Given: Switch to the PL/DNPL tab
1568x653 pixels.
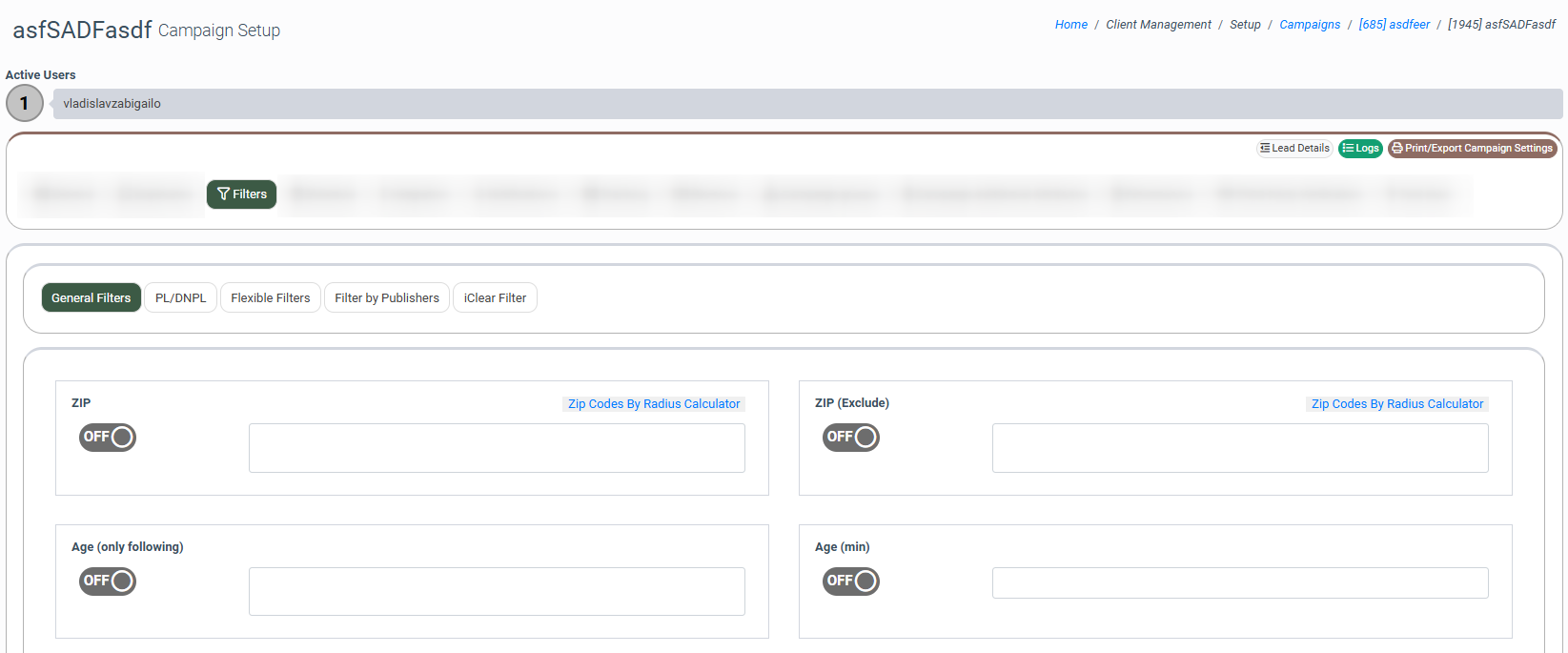Looking at the screenshot, I should [180, 298].
